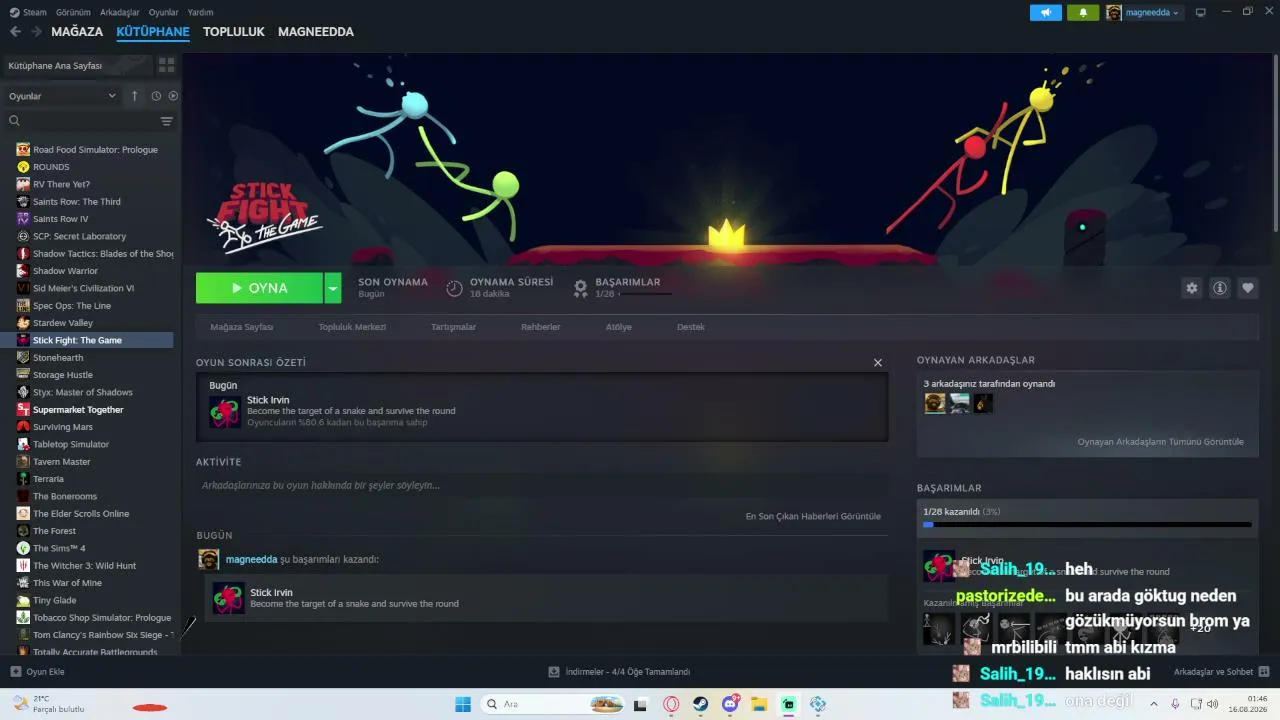Click the Windows taskbar search box
This screenshot has height=720, width=1280.
[x=553, y=704]
